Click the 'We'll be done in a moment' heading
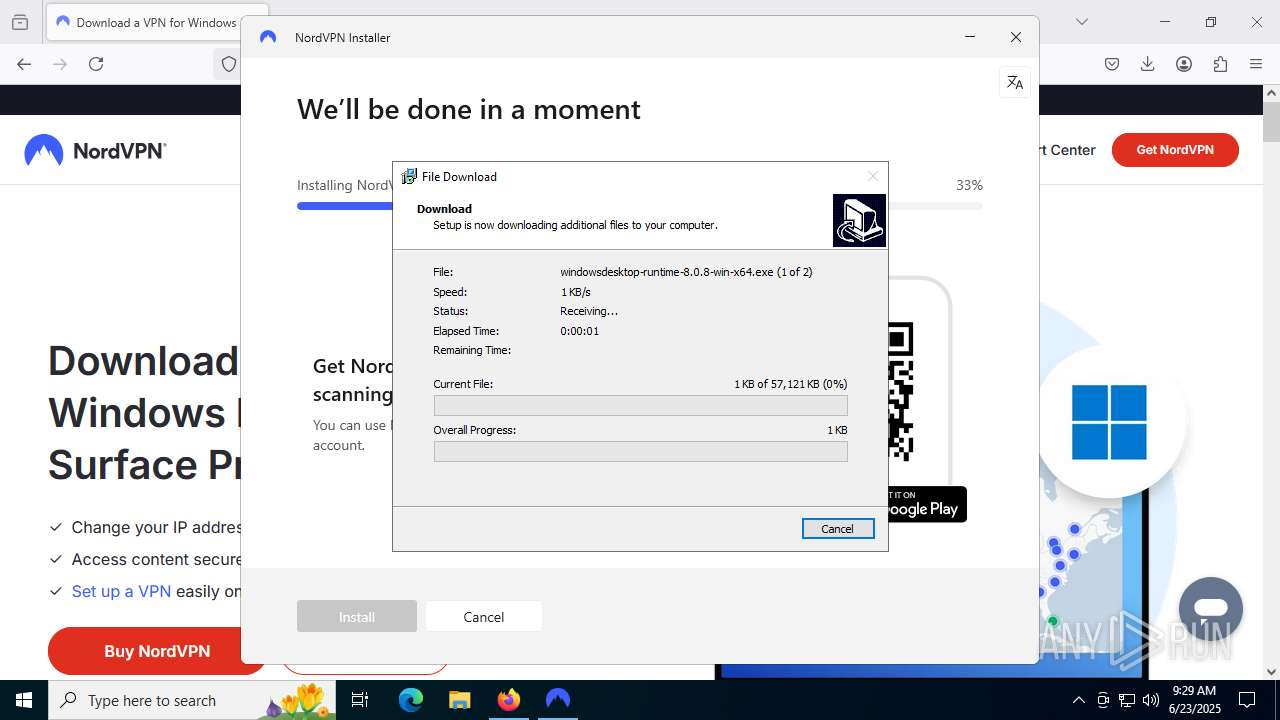This screenshot has width=1280, height=720. click(469, 109)
